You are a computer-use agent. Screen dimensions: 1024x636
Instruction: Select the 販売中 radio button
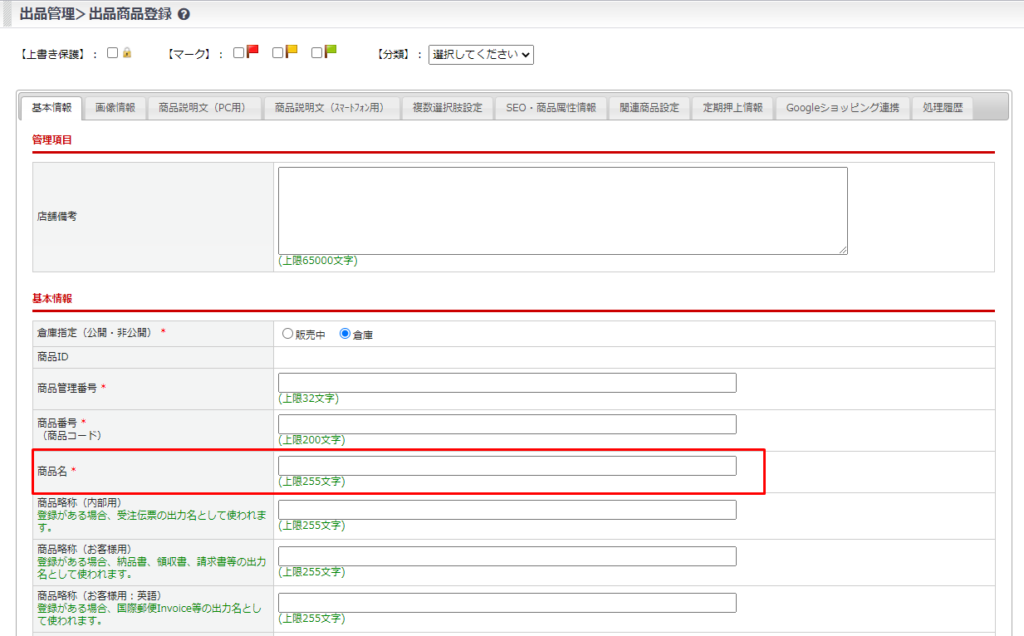click(287, 334)
